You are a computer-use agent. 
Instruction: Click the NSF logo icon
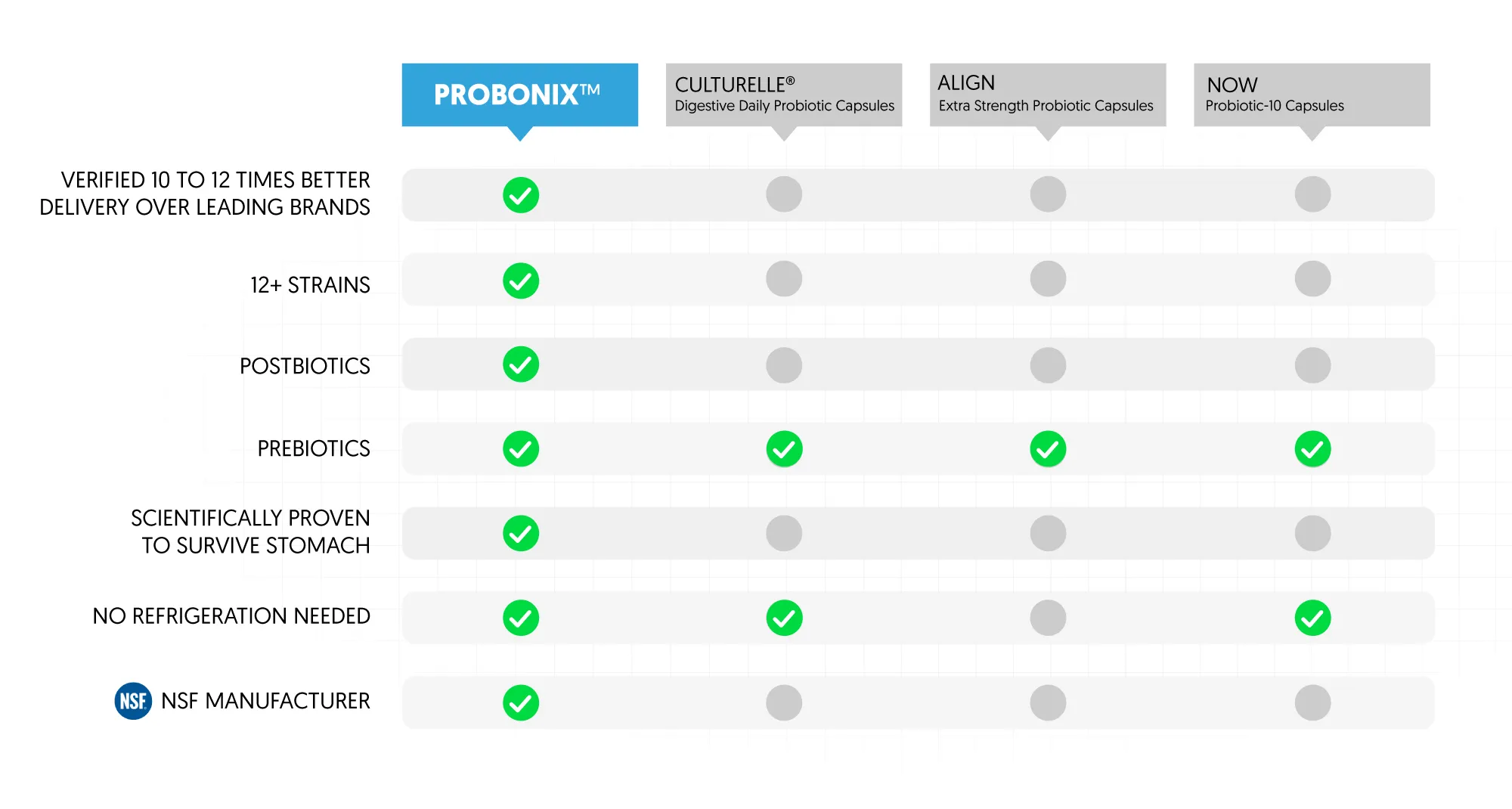[x=133, y=701]
